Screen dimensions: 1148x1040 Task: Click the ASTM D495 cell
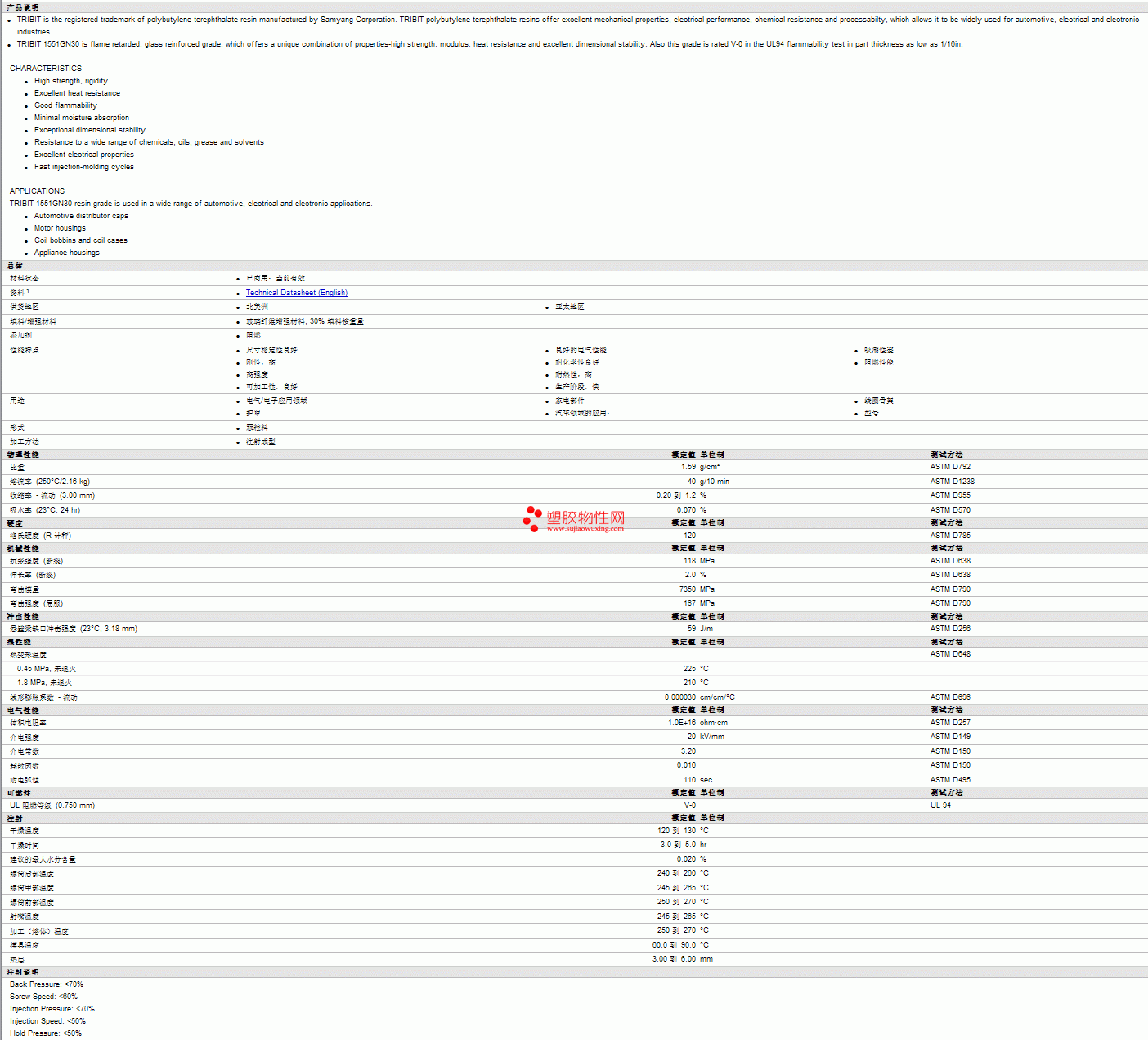pyautogui.click(x=950, y=780)
